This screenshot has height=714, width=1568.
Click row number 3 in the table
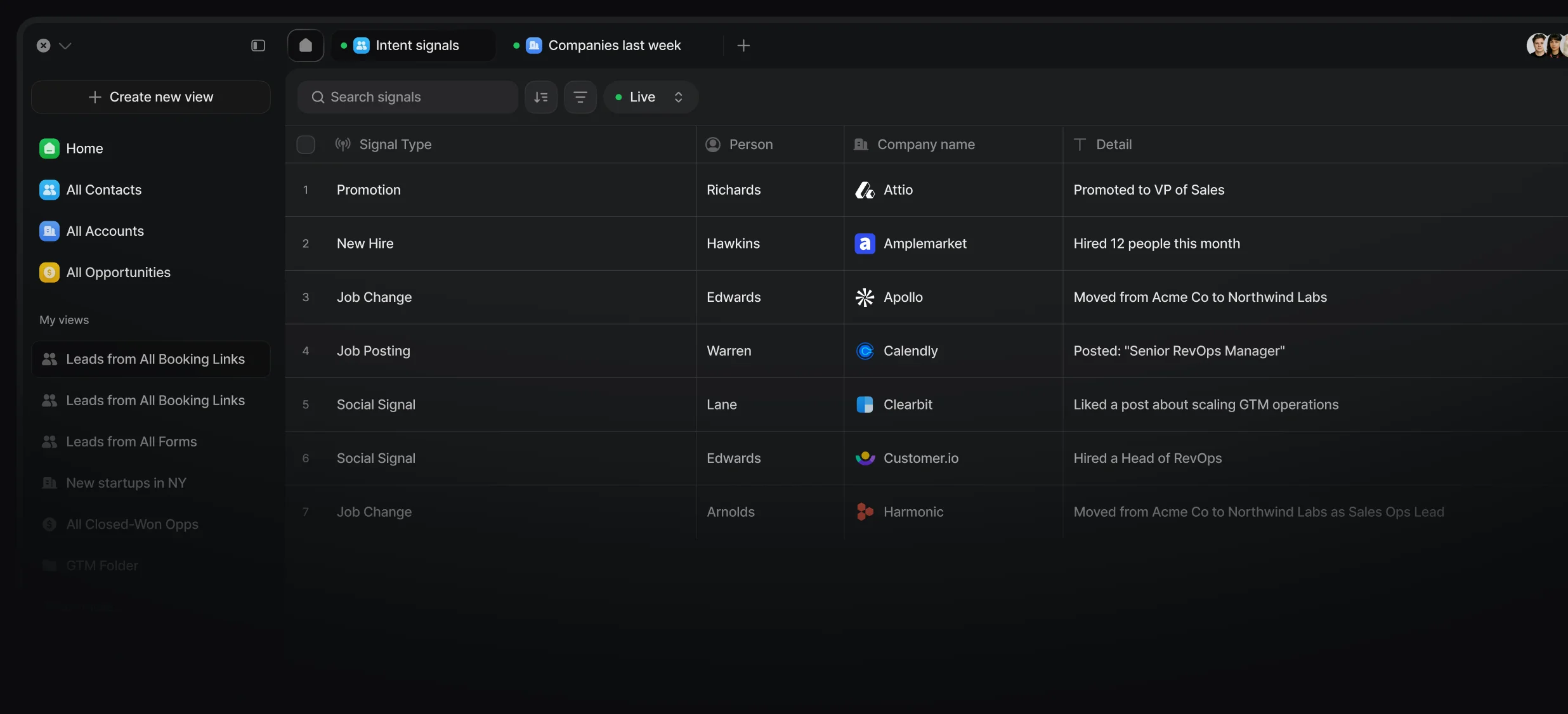click(306, 297)
